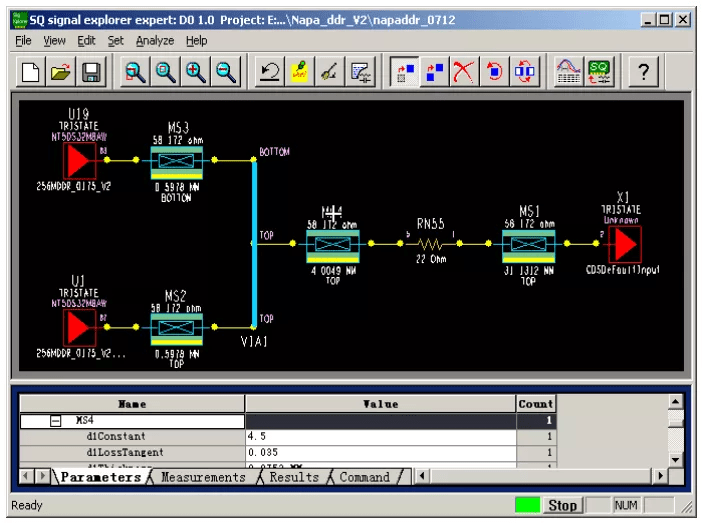The width and height of the screenshot is (702, 523).
Task: Click the undo arrow toolbar icon
Action: (x=270, y=72)
